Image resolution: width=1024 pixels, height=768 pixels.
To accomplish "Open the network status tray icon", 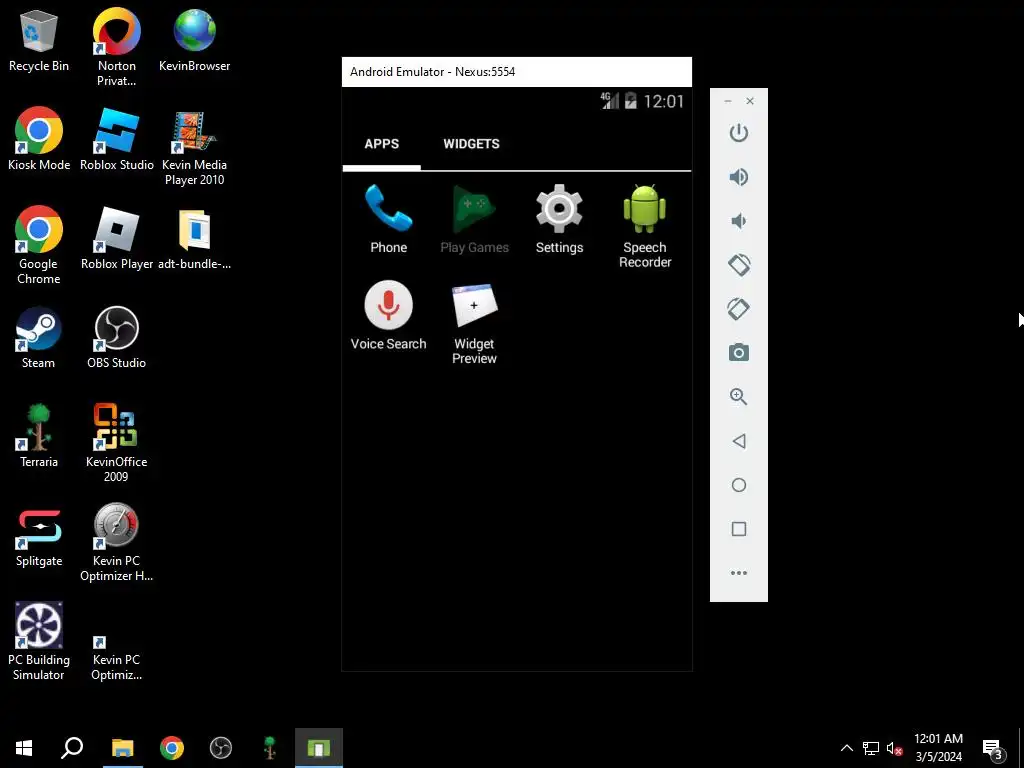I will pos(871,748).
